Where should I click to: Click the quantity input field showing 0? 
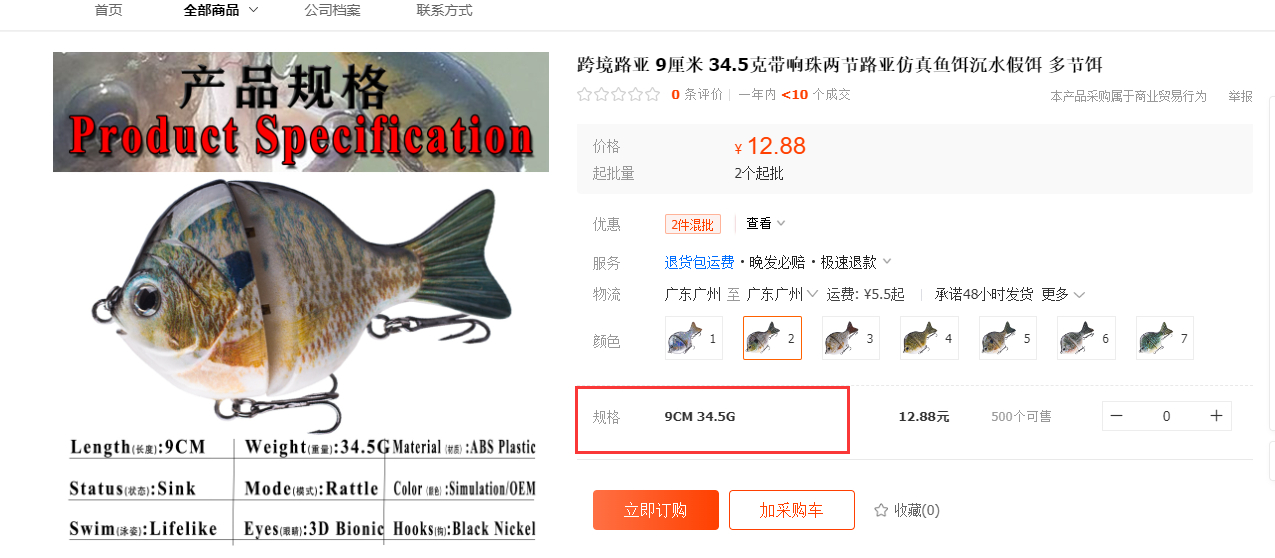tap(1166, 416)
